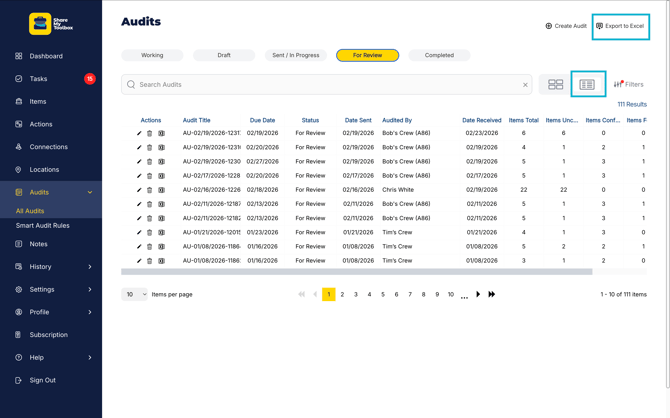Image resolution: width=670 pixels, height=418 pixels.
Task: Expand the Help sidebar section
Action: coord(90,357)
